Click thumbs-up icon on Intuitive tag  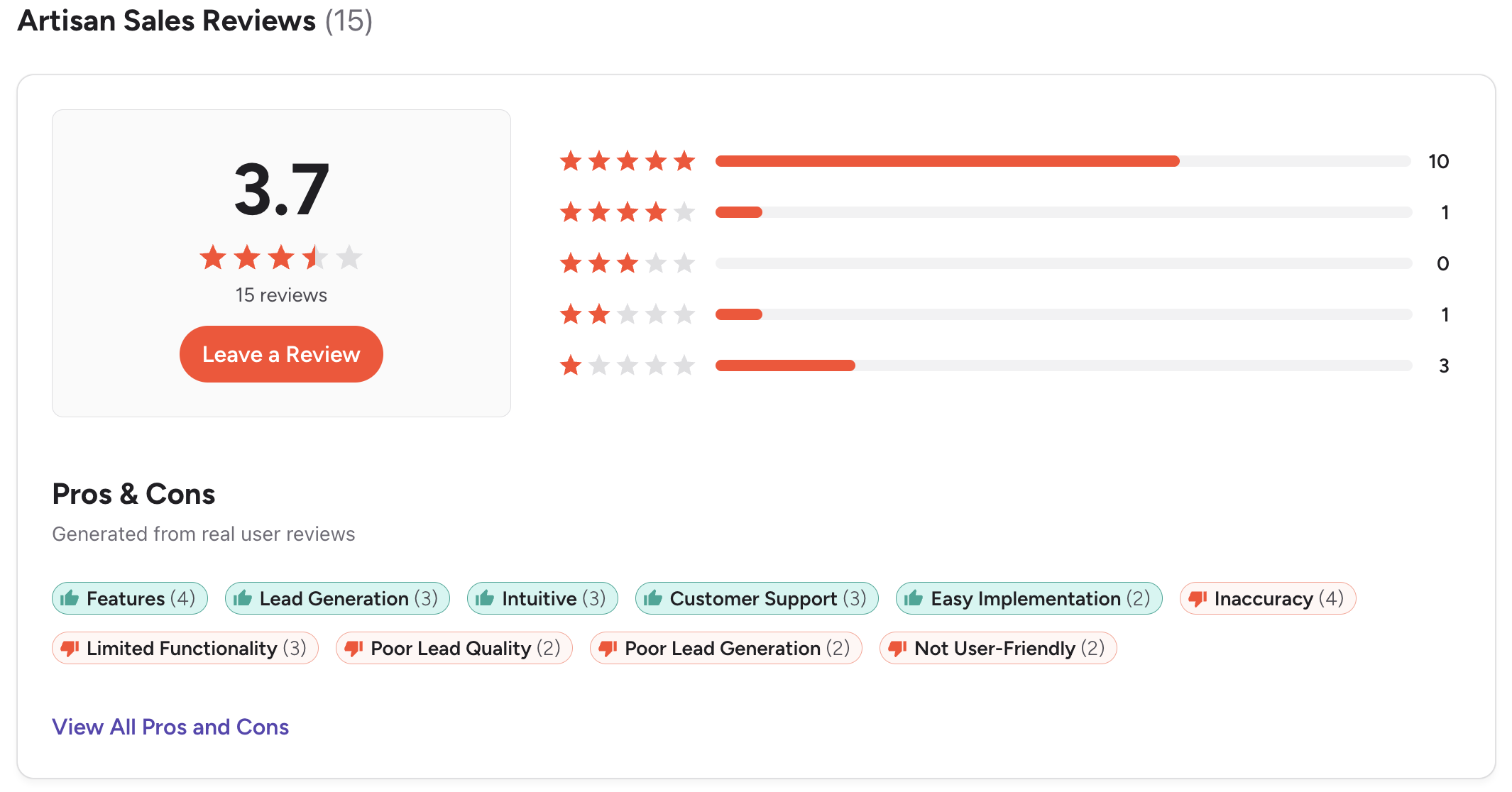485,598
